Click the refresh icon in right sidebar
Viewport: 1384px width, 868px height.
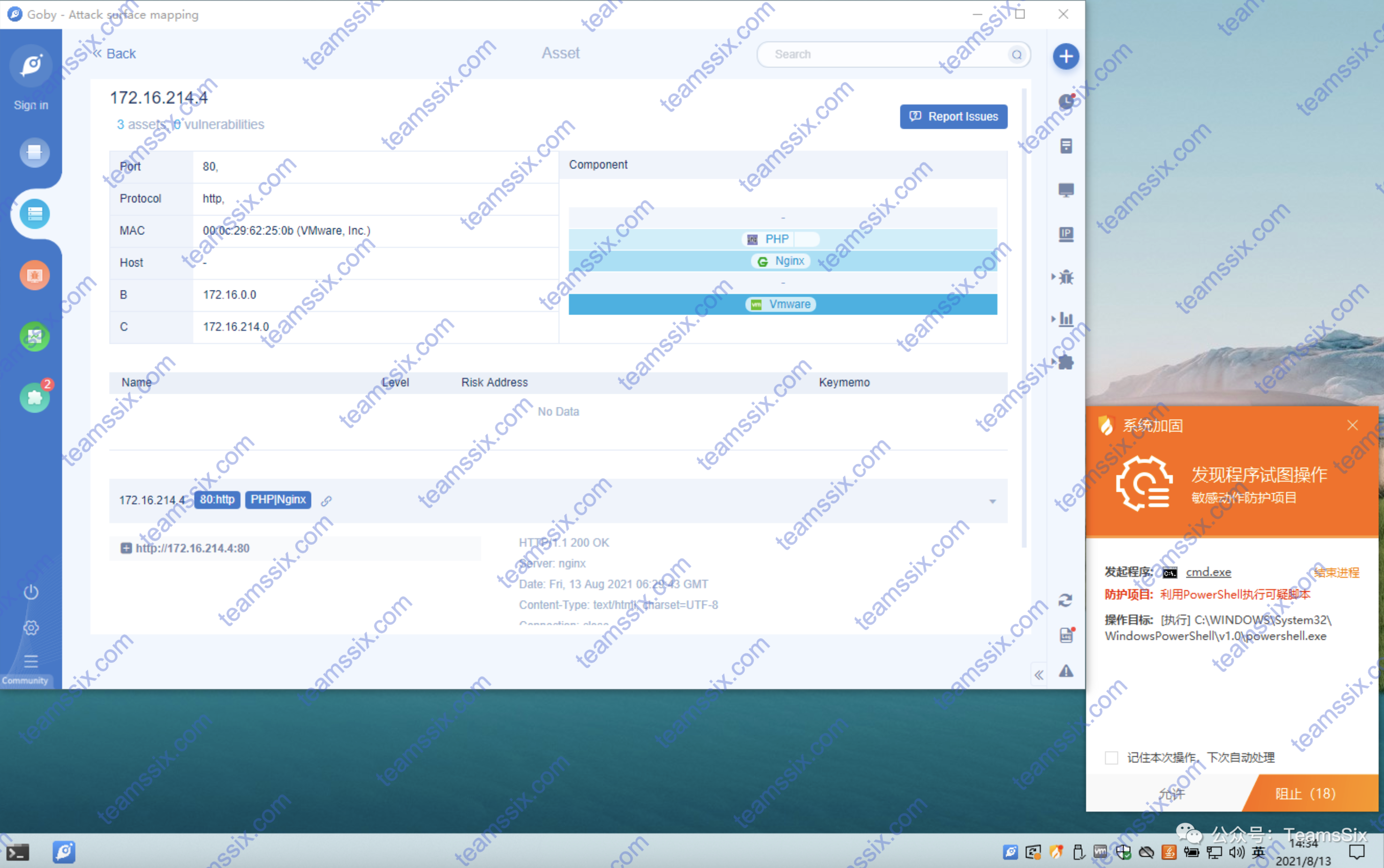[x=1065, y=600]
